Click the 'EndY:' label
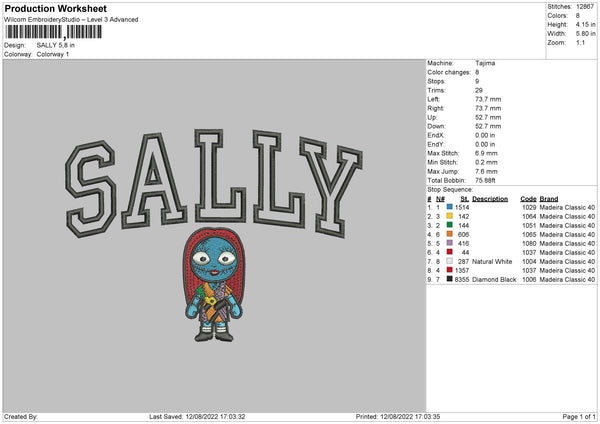Viewport: 600px width, 424px height. pyautogui.click(x=436, y=144)
